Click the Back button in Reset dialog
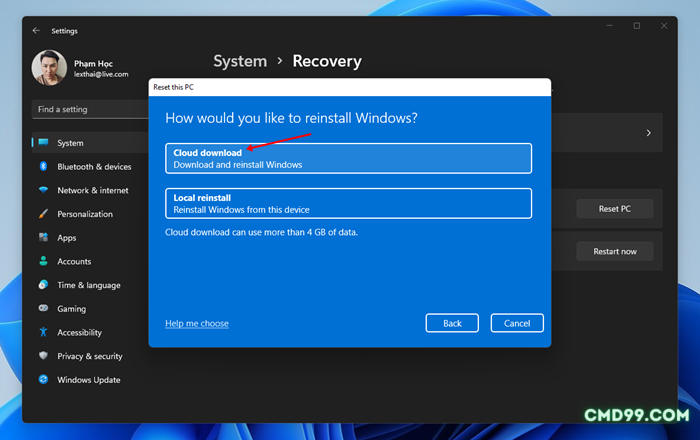The width and height of the screenshot is (700, 440). click(x=452, y=323)
